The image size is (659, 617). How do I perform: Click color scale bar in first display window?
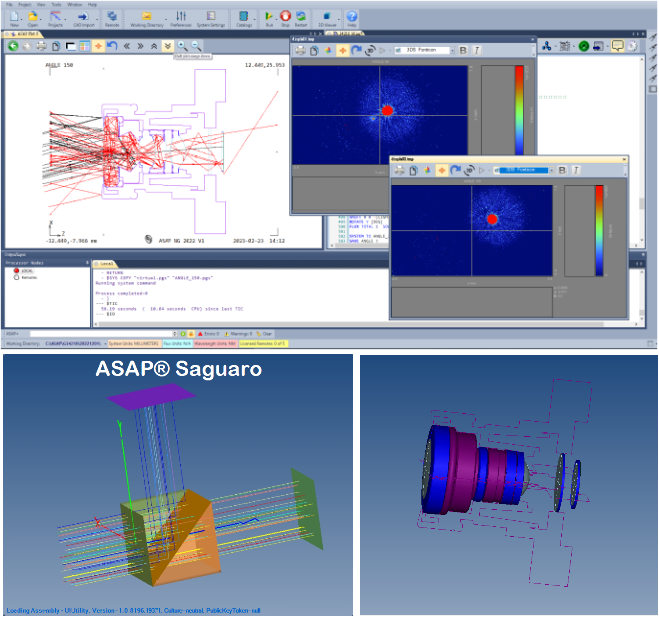point(519,110)
